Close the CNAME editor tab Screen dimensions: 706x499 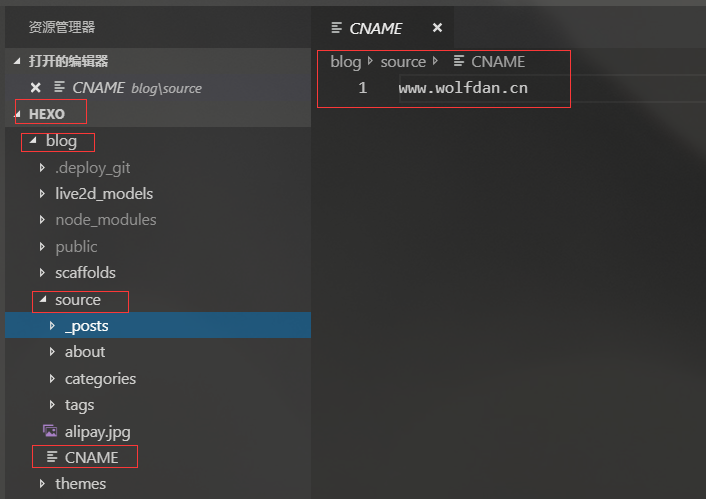[437, 28]
